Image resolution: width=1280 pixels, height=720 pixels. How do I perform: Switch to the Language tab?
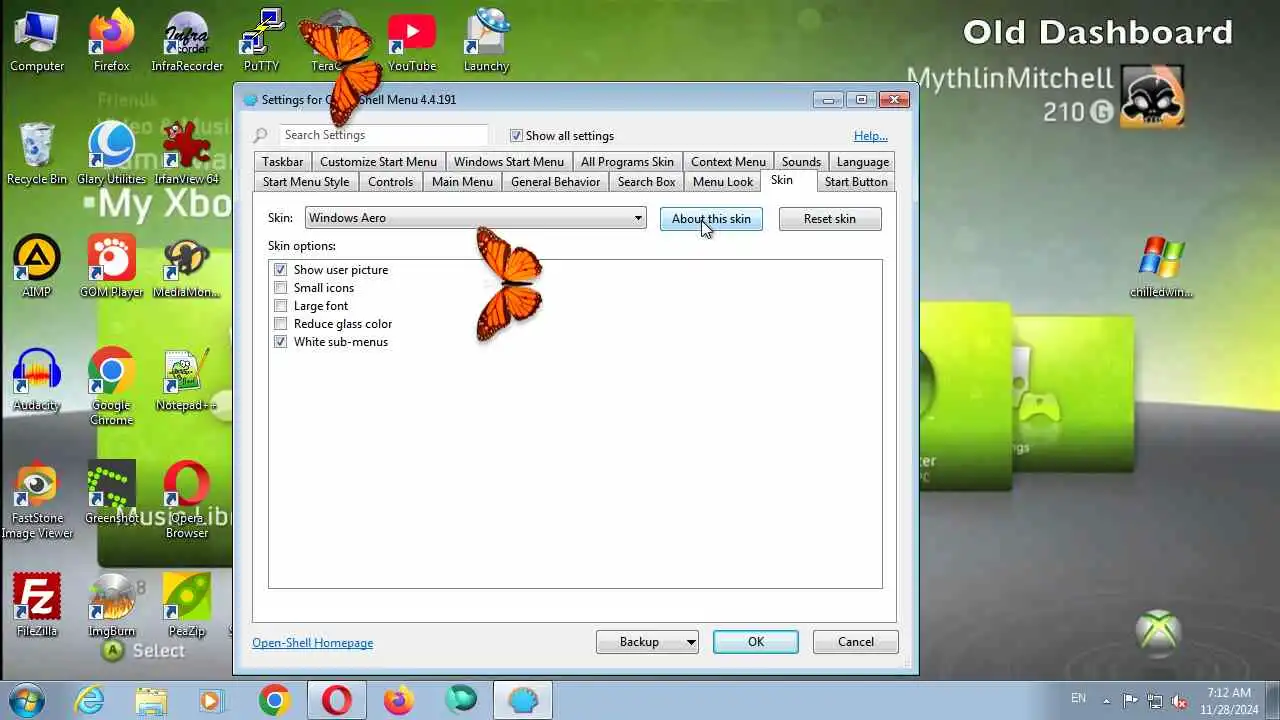point(862,162)
